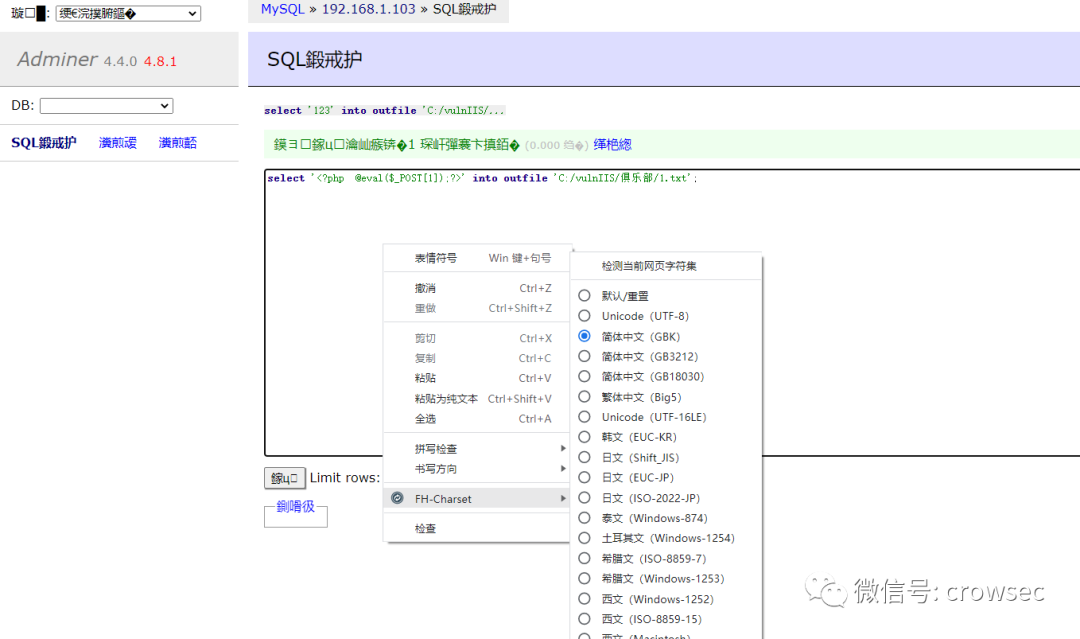Click the third sidebar link

(178, 143)
